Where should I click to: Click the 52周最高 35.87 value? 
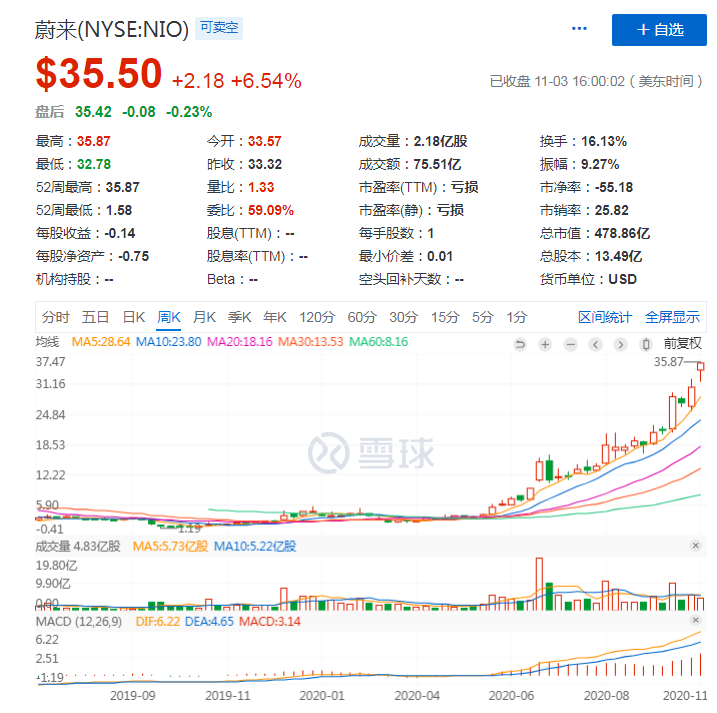pyautogui.click(x=123, y=187)
